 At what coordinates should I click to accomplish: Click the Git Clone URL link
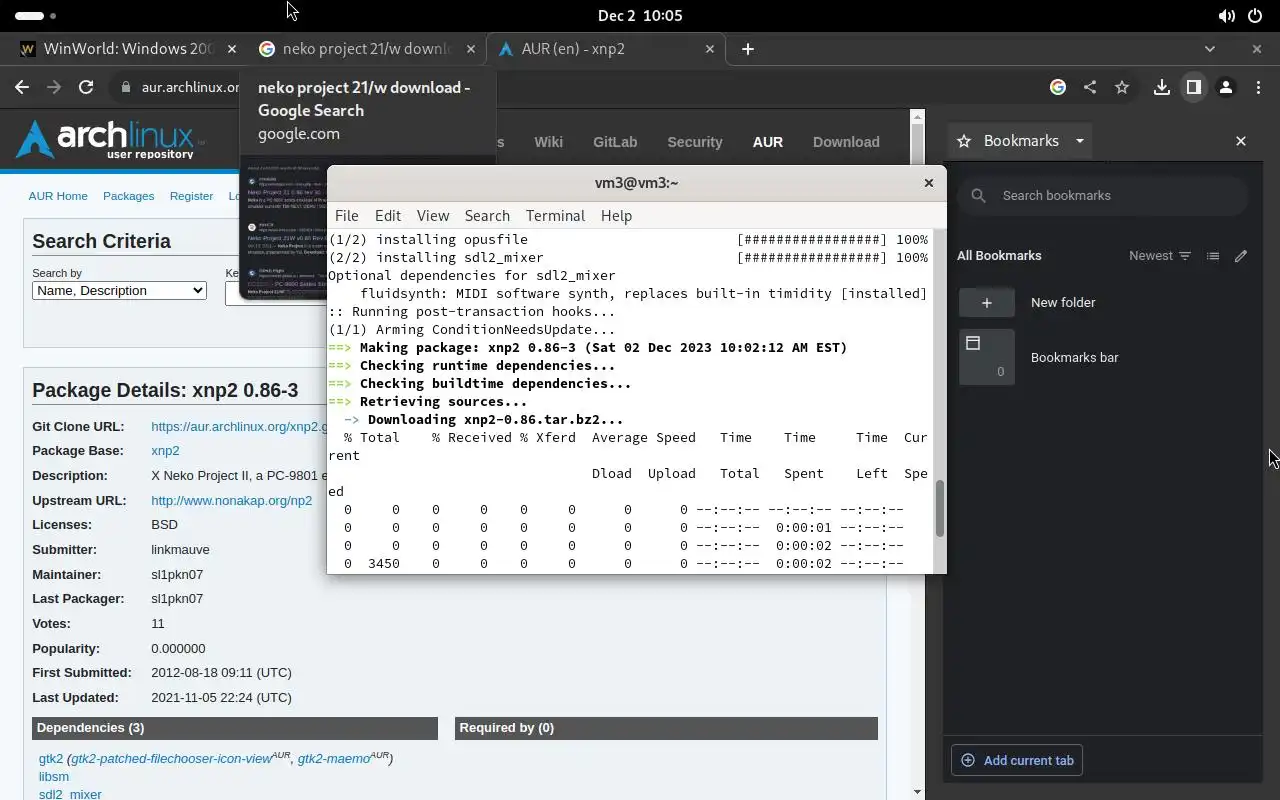pos(239,426)
